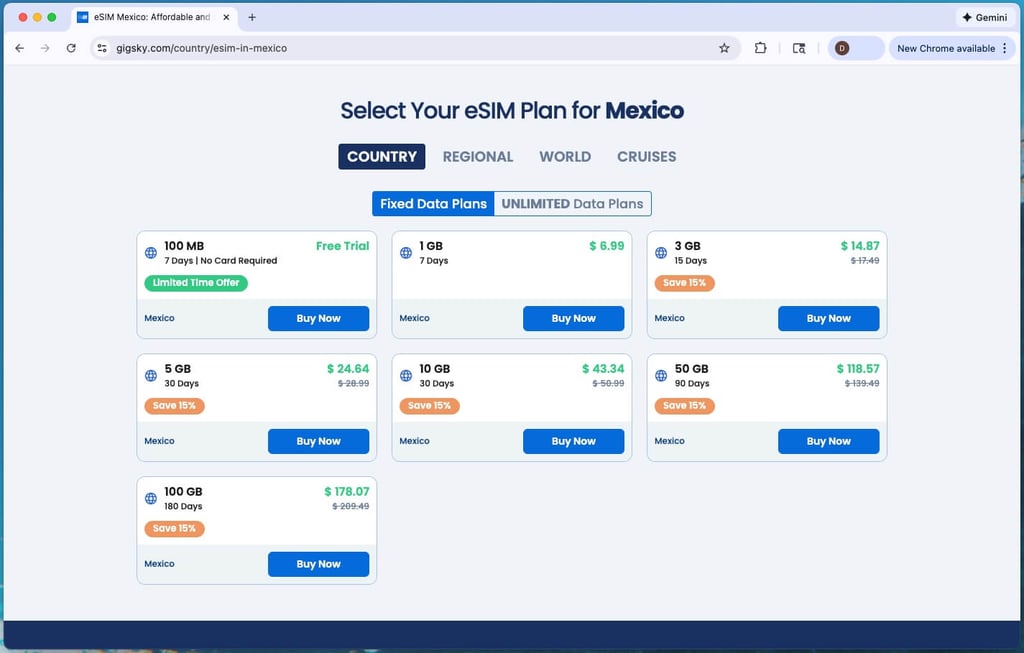Click Save 15% badge on 5 GB plan
Image resolution: width=1024 pixels, height=653 pixels.
pyautogui.click(x=174, y=406)
